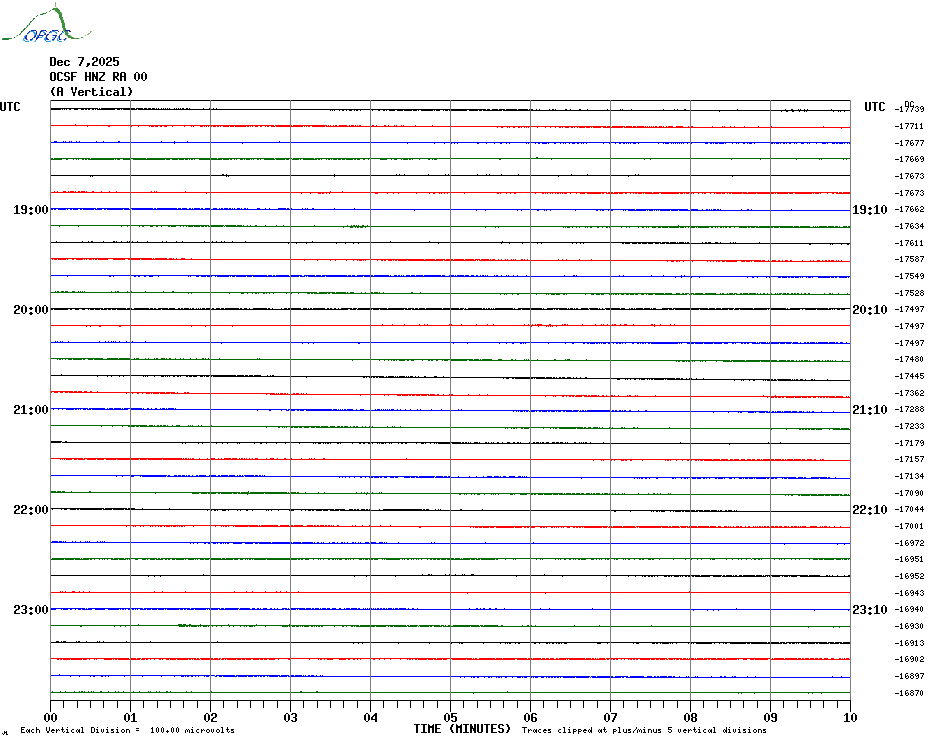Click the '05' minute axis label
The image size is (930, 744).
(451, 717)
